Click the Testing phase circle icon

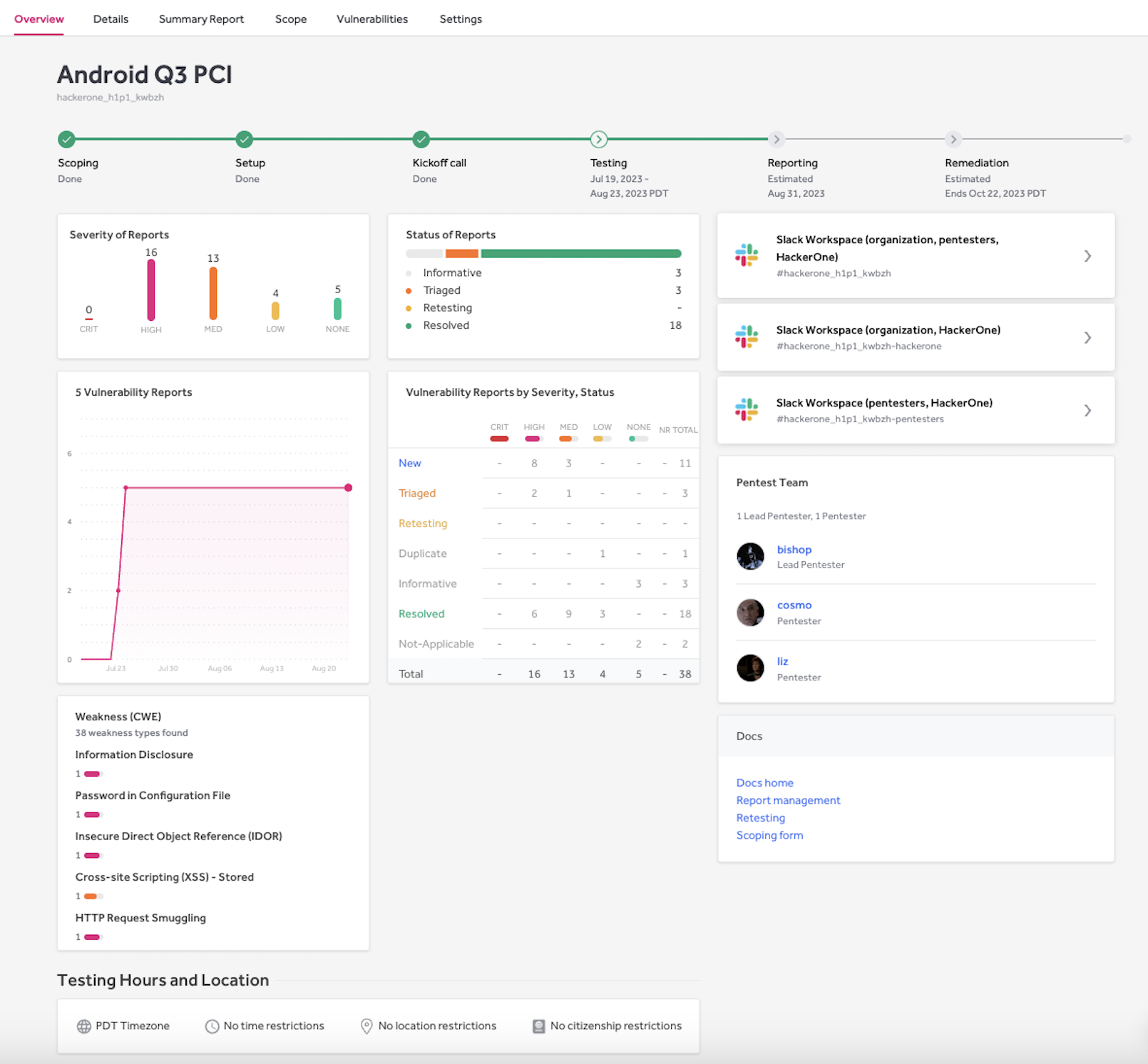pyautogui.click(x=598, y=139)
